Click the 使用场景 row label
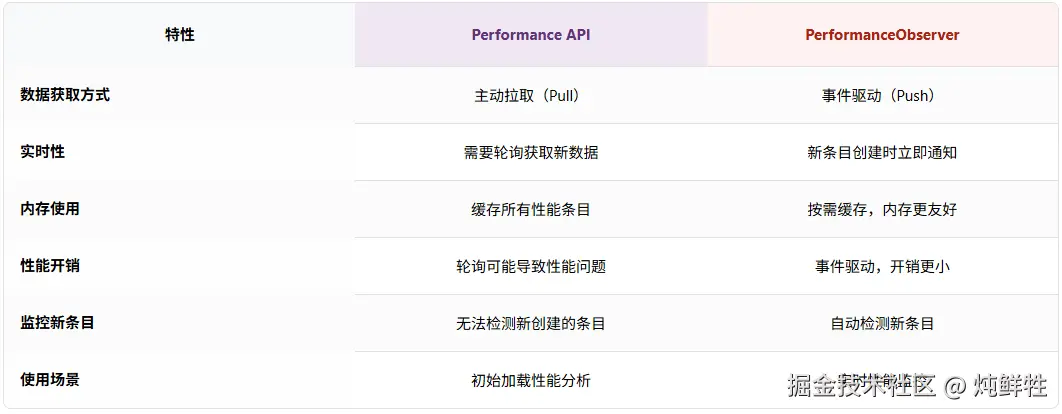This screenshot has height=414, width=1062. pos(50,380)
